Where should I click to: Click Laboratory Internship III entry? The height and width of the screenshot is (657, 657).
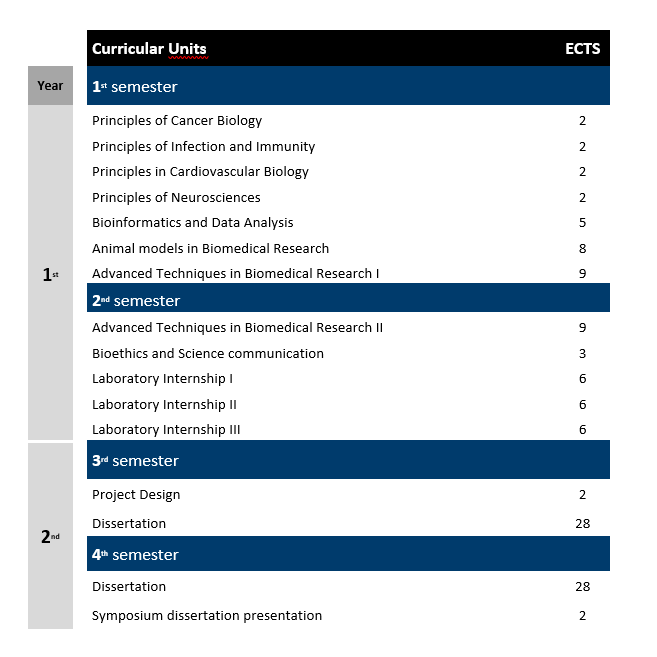(x=166, y=430)
